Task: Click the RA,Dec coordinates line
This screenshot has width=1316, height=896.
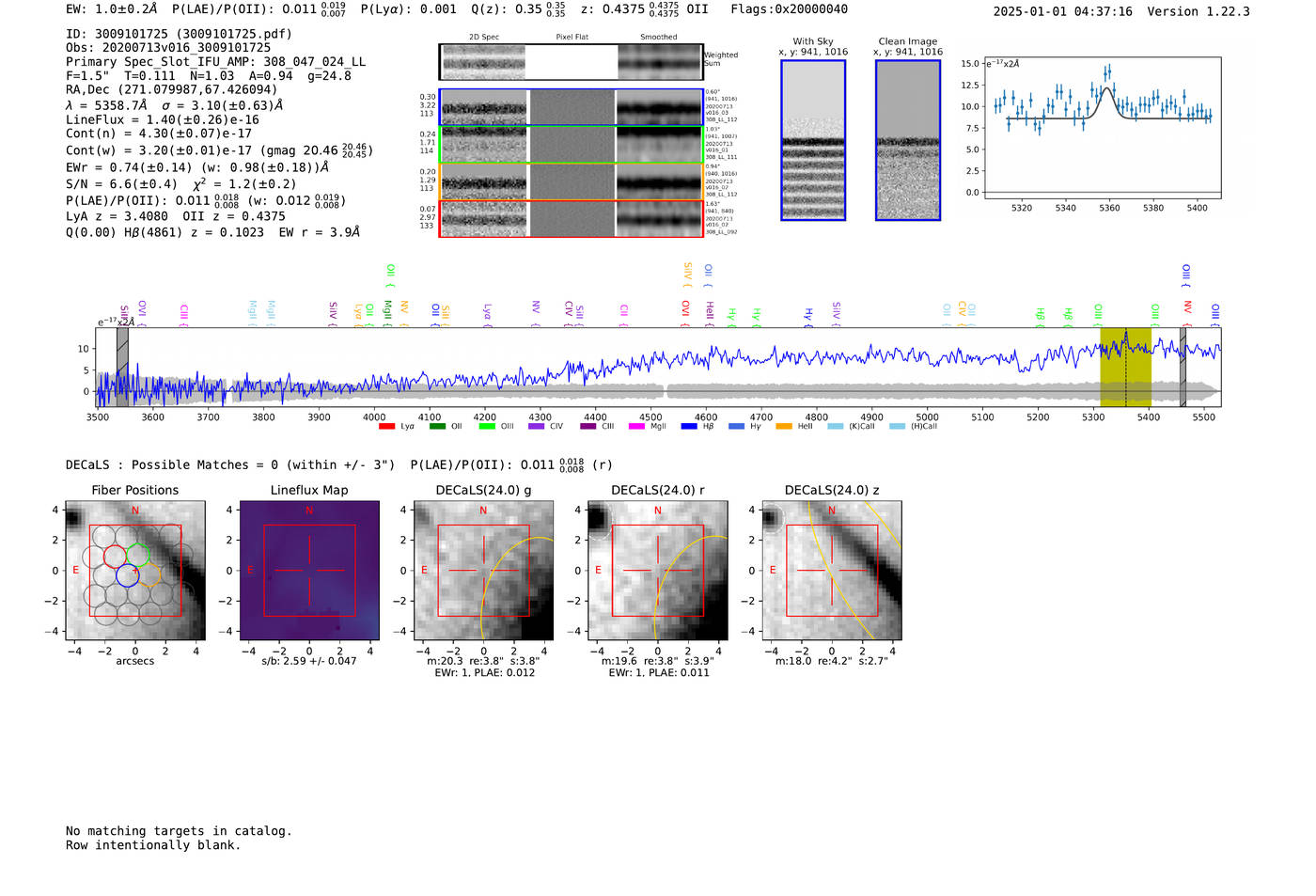Action: [172, 89]
